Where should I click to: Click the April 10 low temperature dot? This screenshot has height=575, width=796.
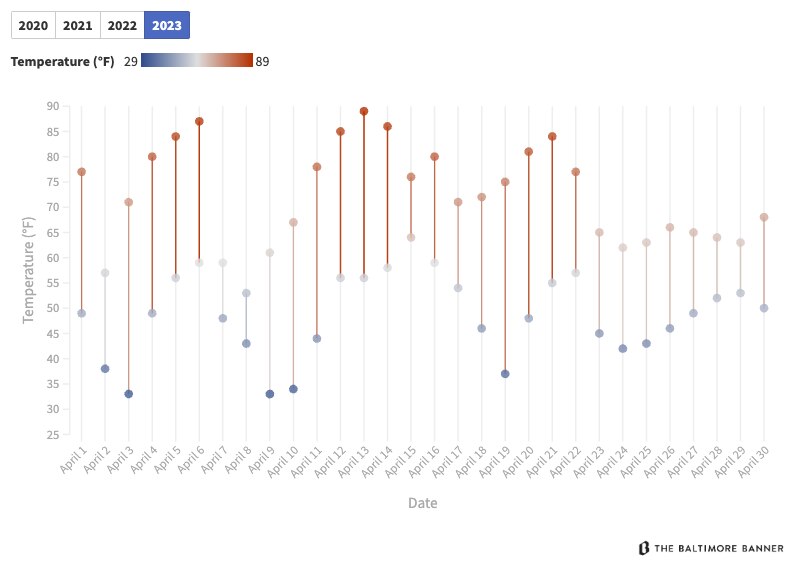tap(294, 389)
